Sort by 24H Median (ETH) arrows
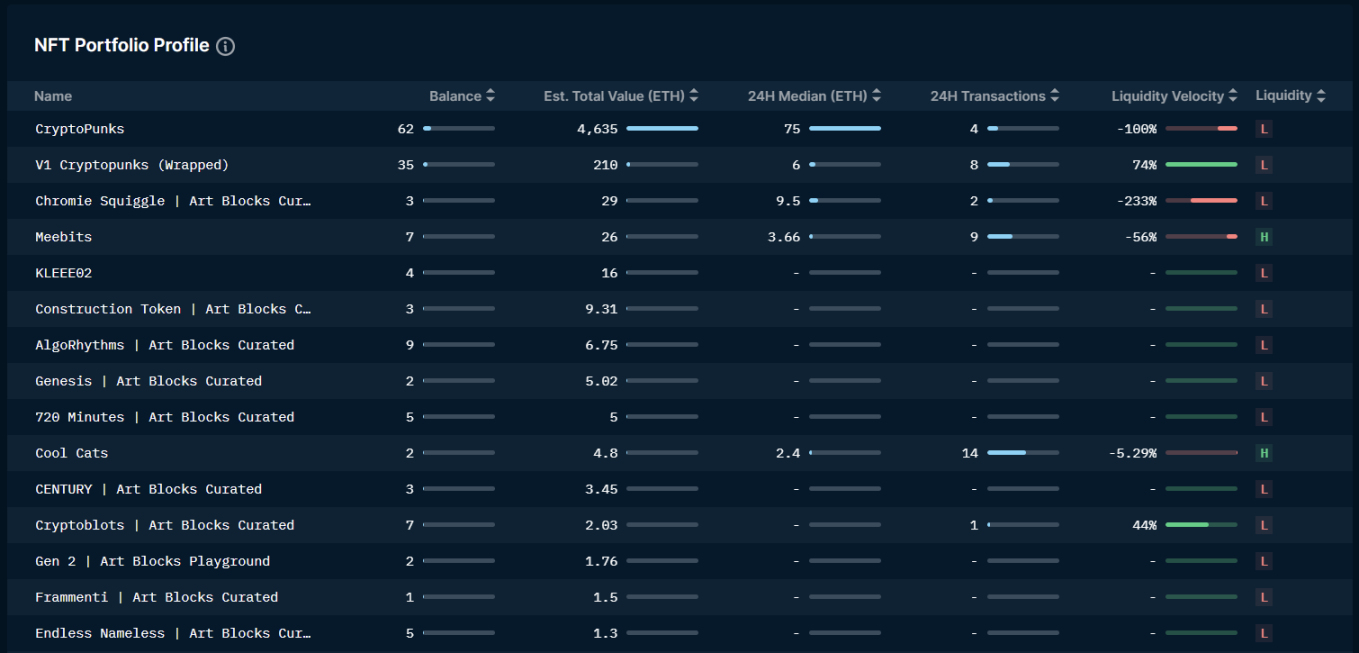1359x653 pixels. click(x=876, y=96)
